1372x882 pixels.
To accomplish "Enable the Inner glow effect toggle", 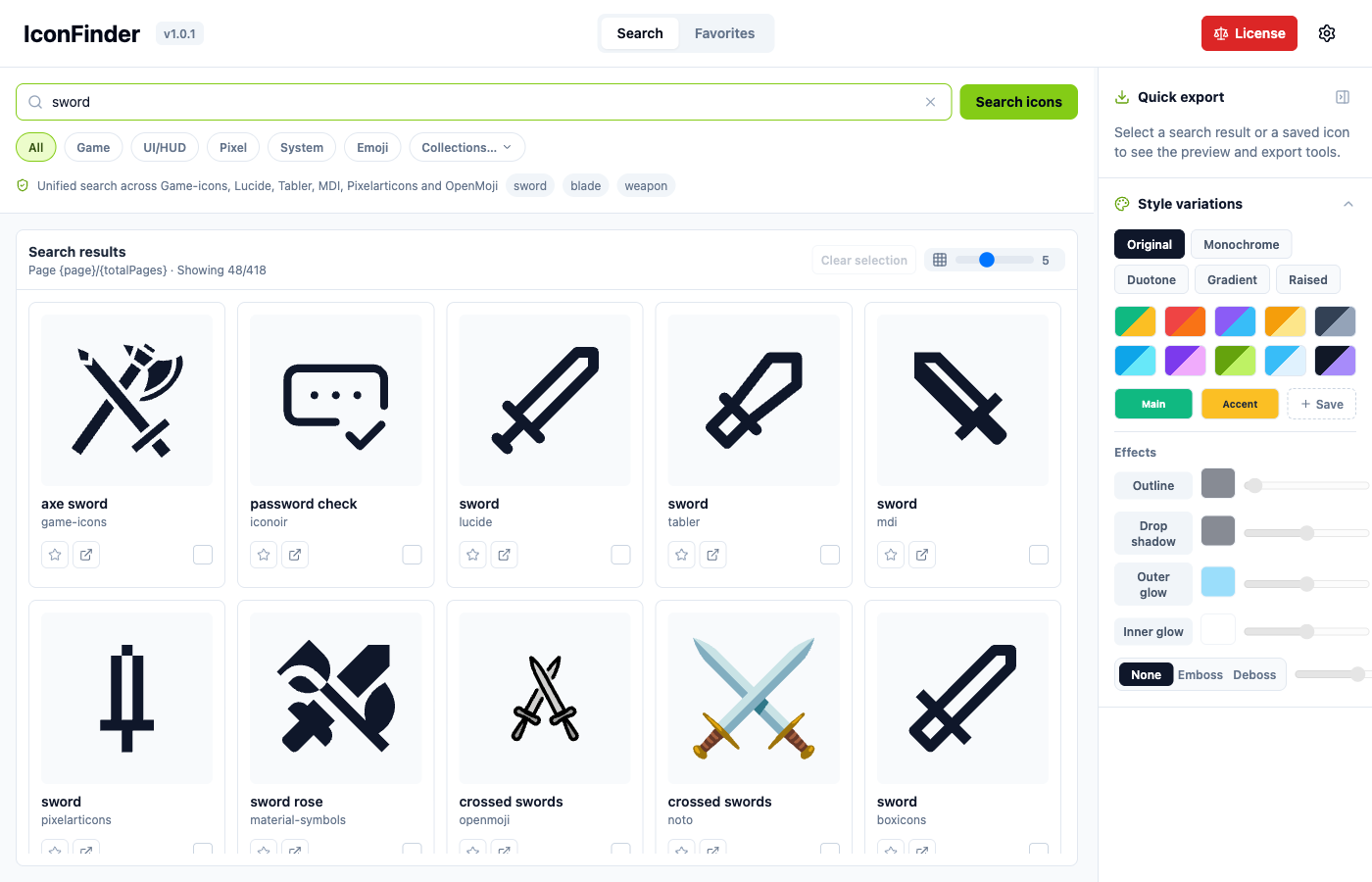I will (1153, 631).
